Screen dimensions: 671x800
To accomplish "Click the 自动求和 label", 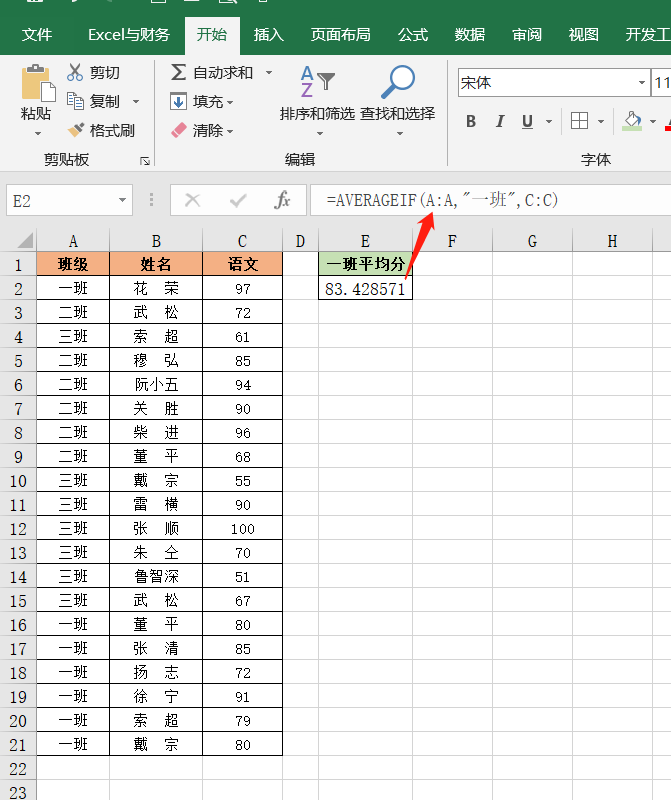I will click(223, 72).
